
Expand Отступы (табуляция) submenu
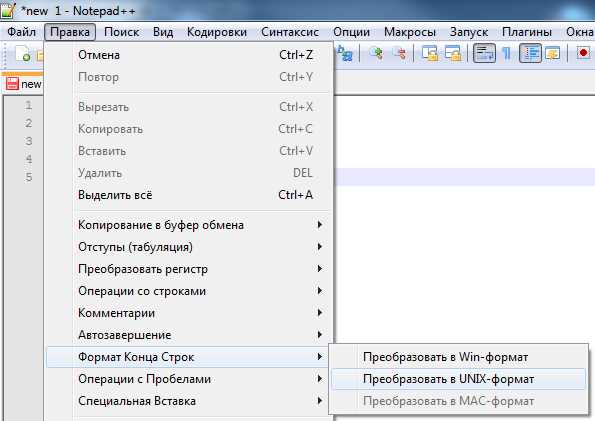pyautogui.click(x=189, y=247)
